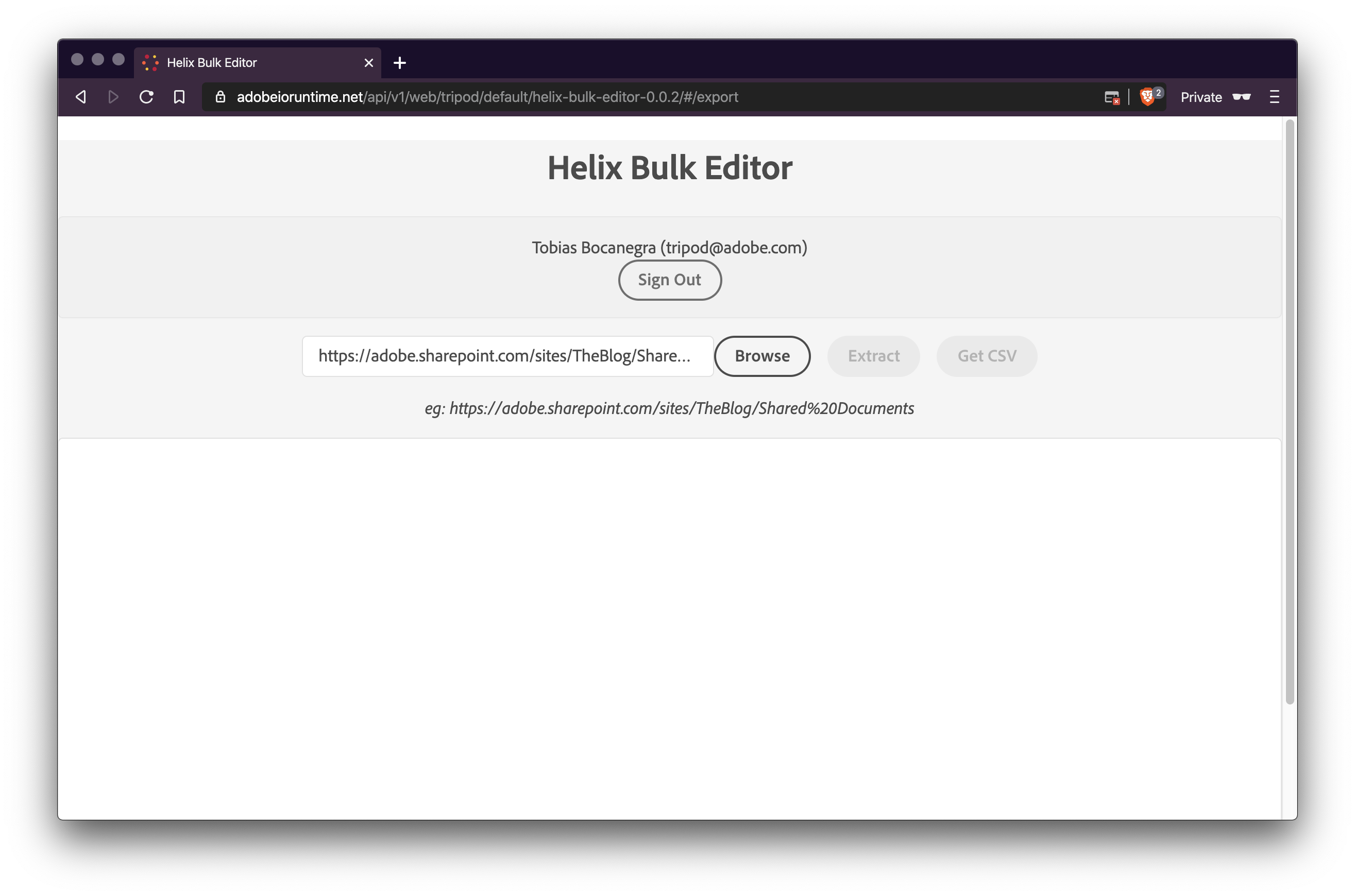Image resolution: width=1355 pixels, height=896 pixels.
Task: Reload the Helix Bulk Editor page
Action: (x=146, y=97)
